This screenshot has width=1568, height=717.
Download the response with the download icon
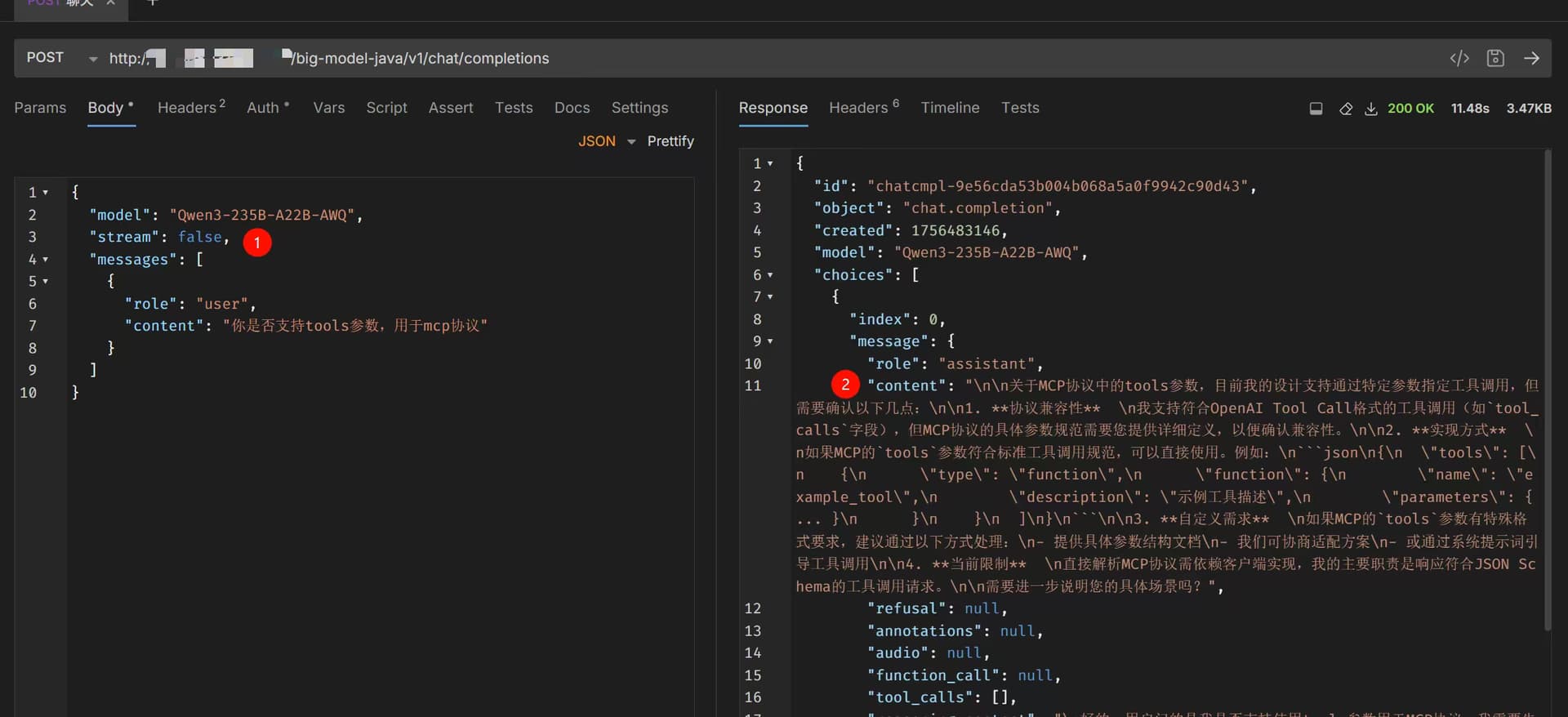tap(1371, 109)
